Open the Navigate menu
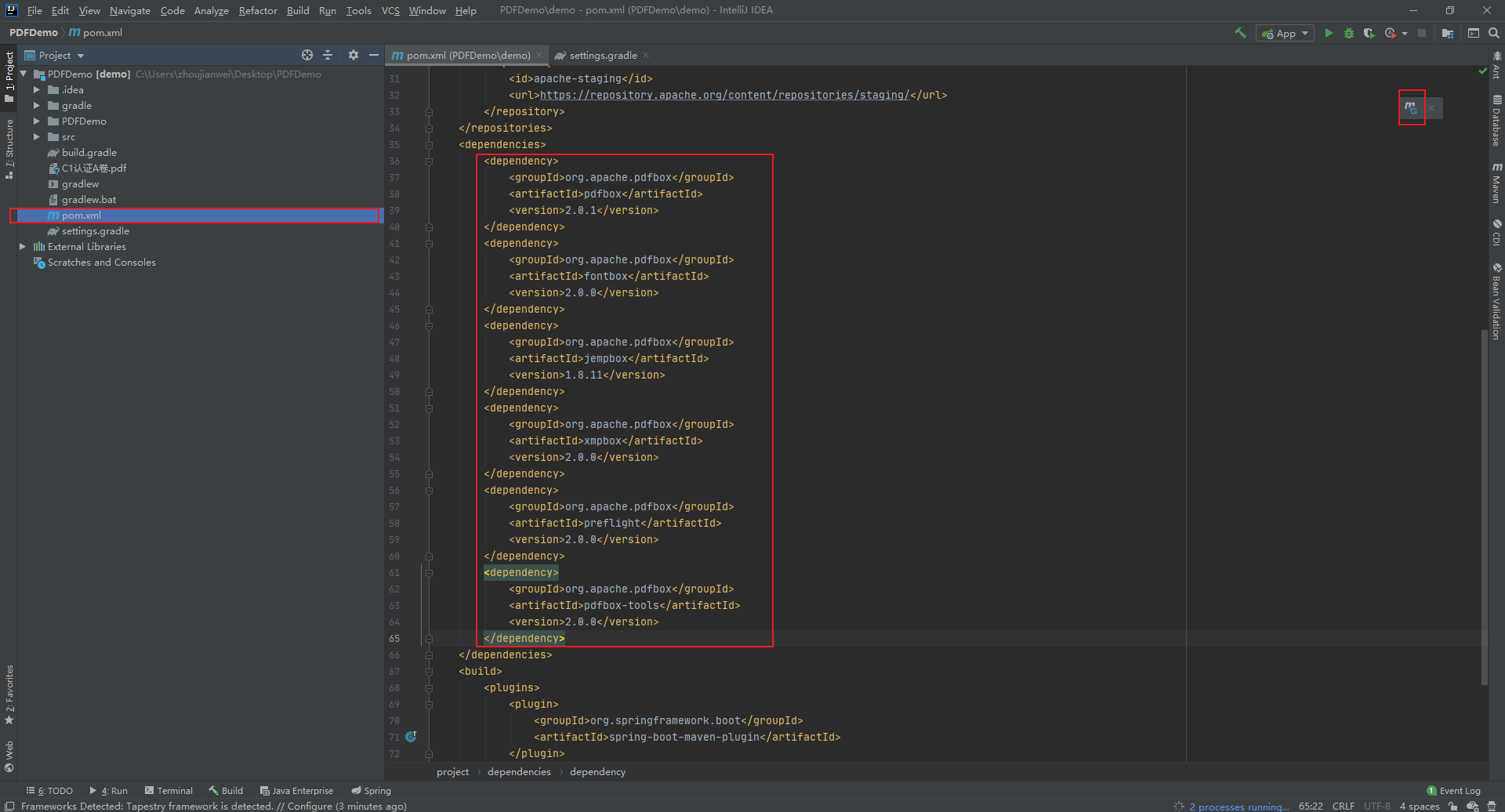 tap(129, 10)
